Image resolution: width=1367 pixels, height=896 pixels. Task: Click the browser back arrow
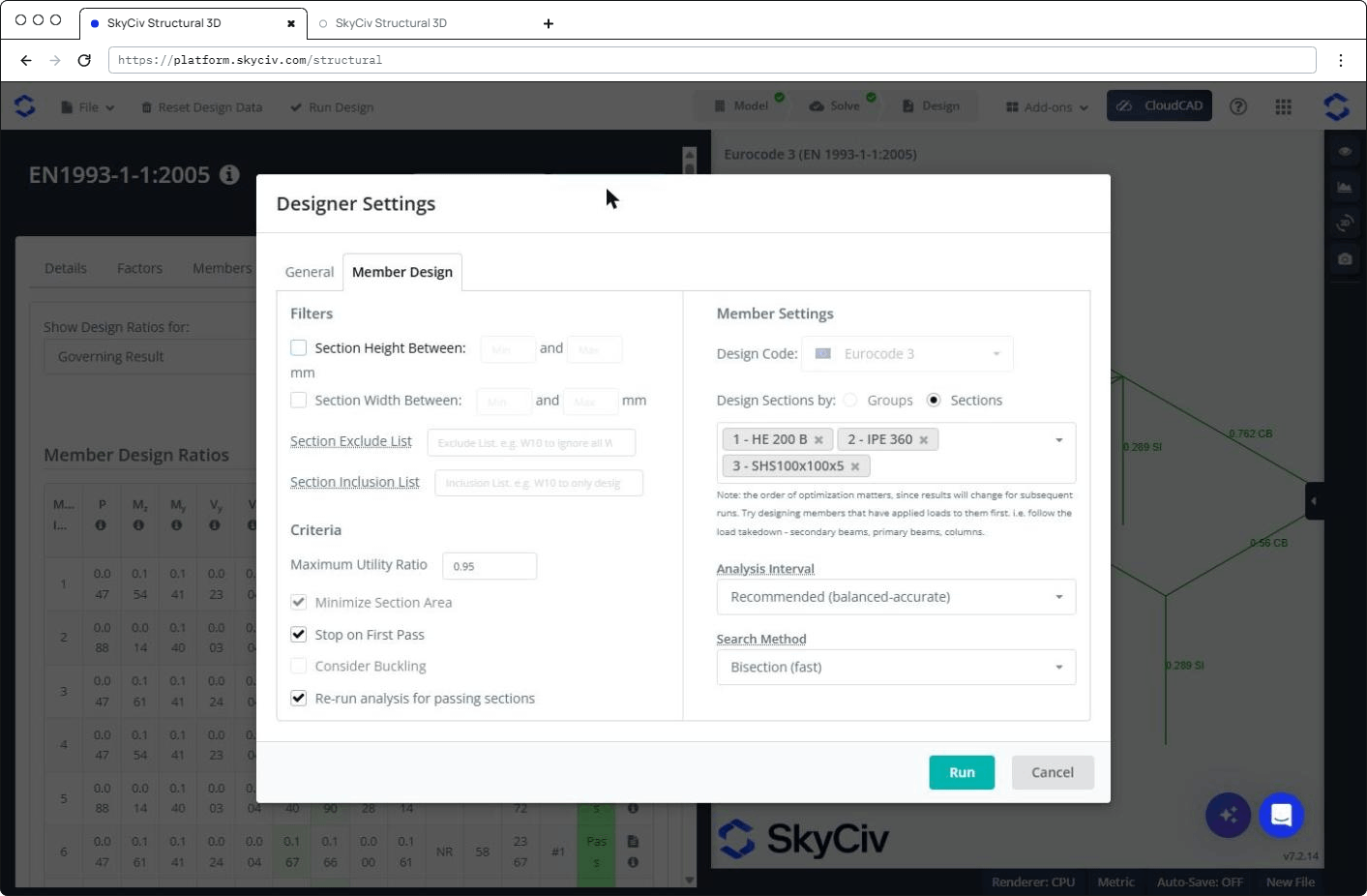click(x=26, y=60)
